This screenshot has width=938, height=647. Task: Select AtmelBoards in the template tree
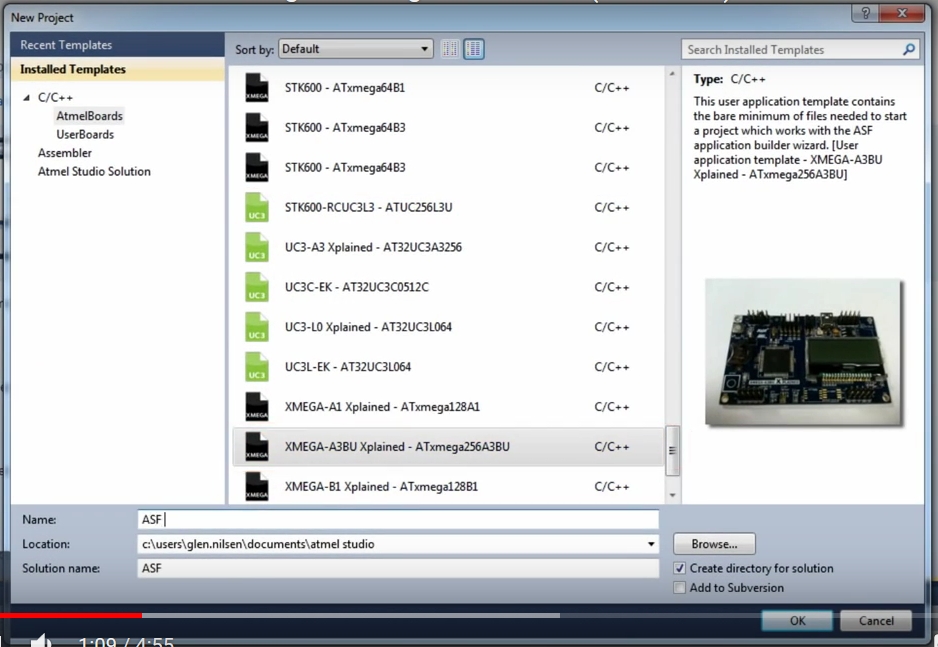(x=89, y=116)
